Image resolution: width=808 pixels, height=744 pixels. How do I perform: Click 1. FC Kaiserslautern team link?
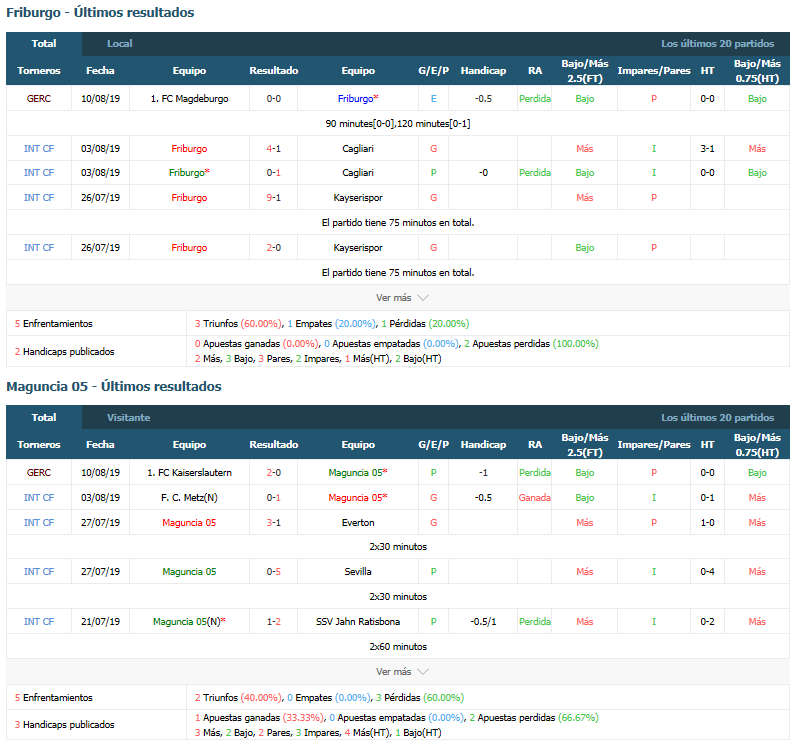coord(189,472)
